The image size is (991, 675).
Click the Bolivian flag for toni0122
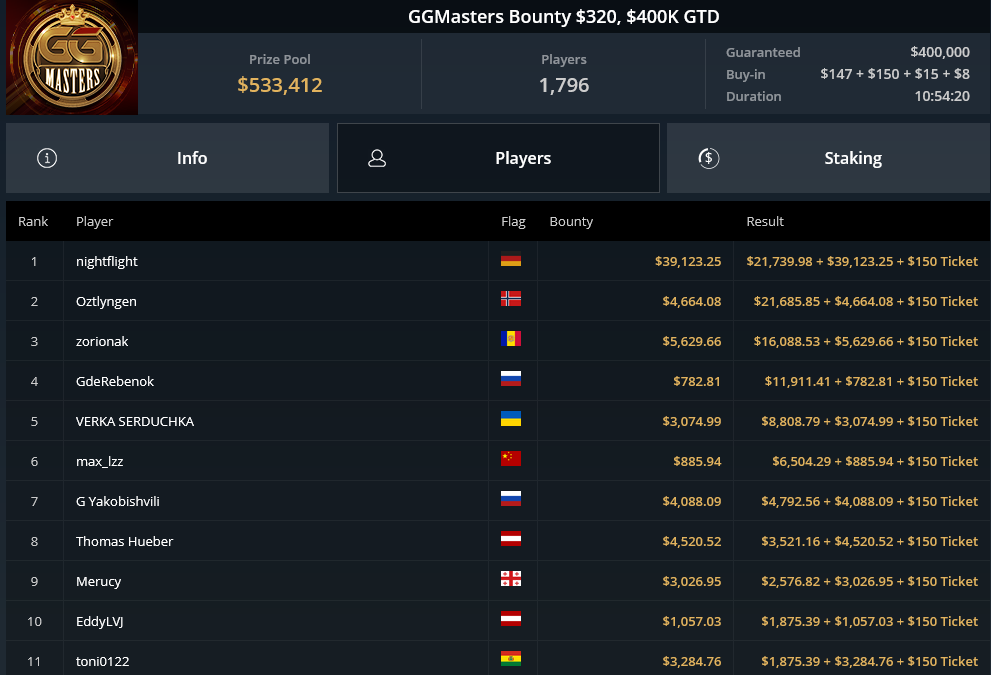point(511,659)
